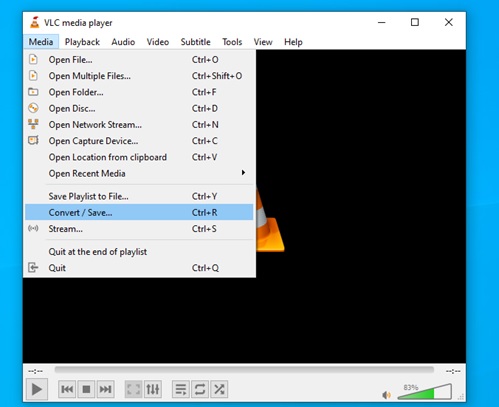Open the Playback menu
The image size is (499, 407).
click(x=82, y=42)
